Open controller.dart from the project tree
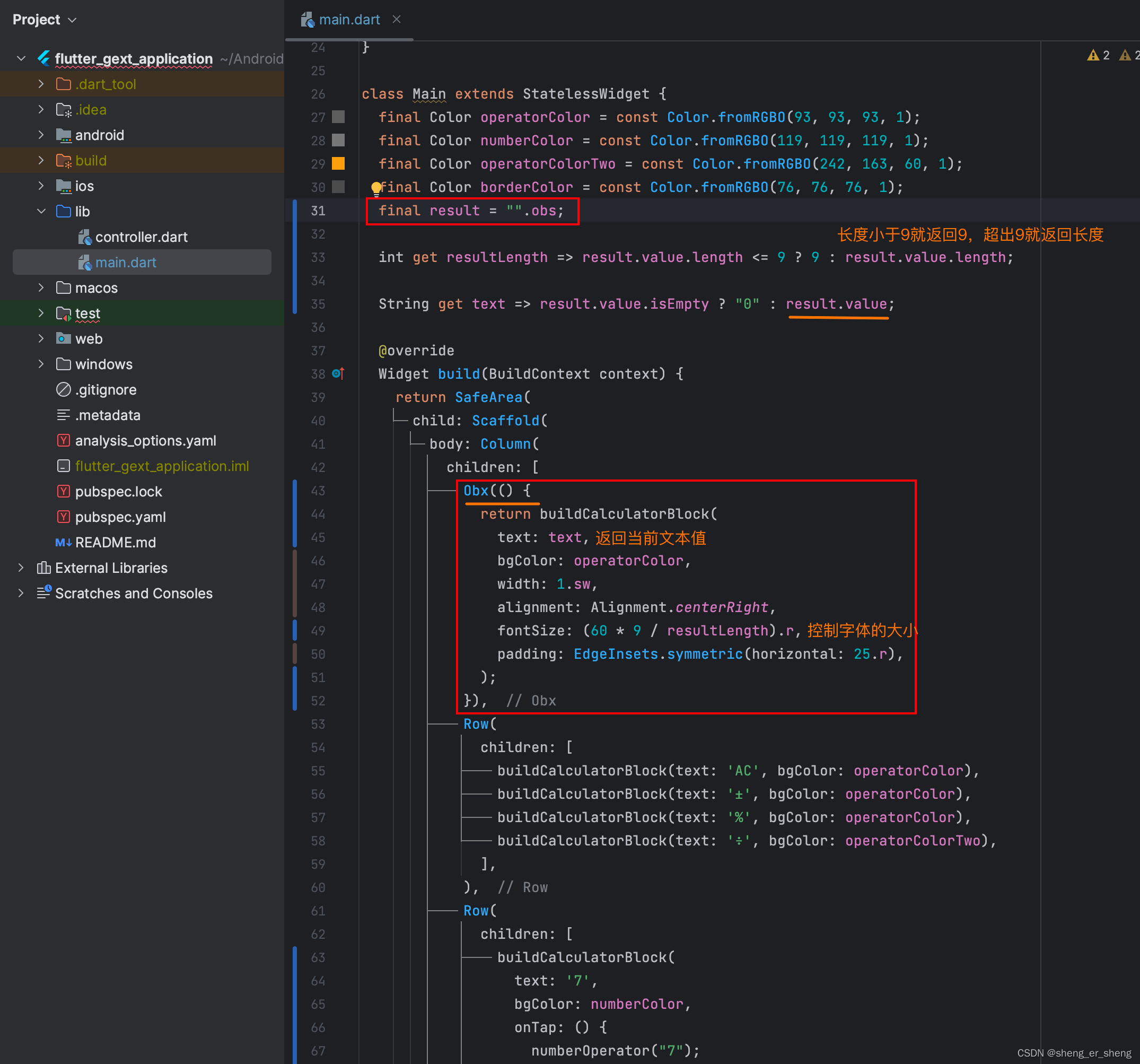 click(x=141, y=237)
